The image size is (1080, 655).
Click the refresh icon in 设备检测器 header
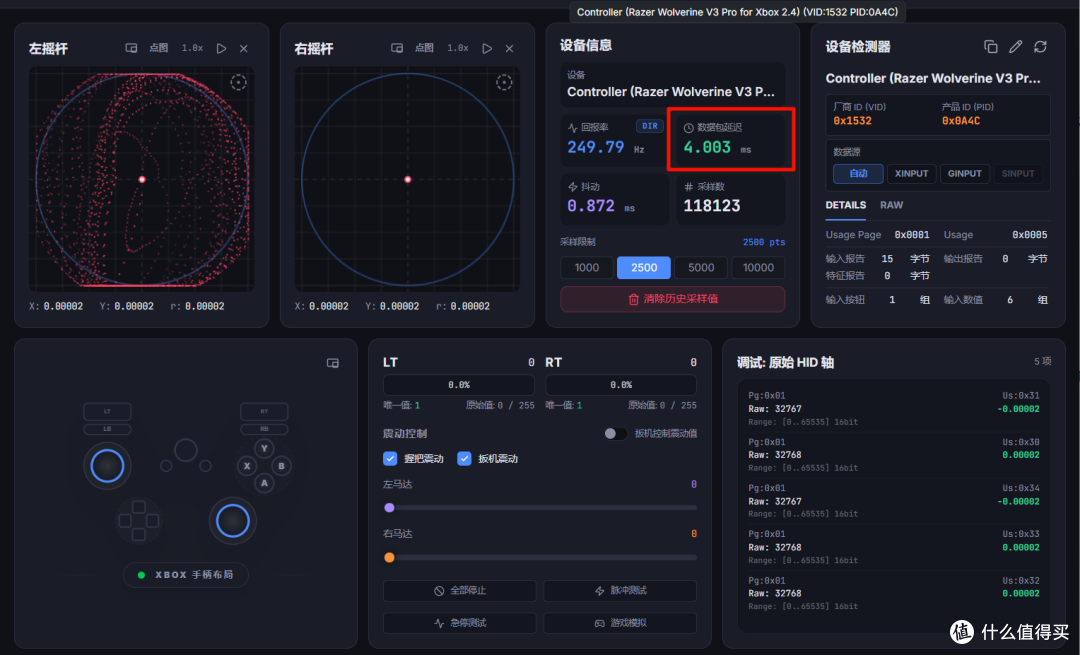click(1040, 47)
